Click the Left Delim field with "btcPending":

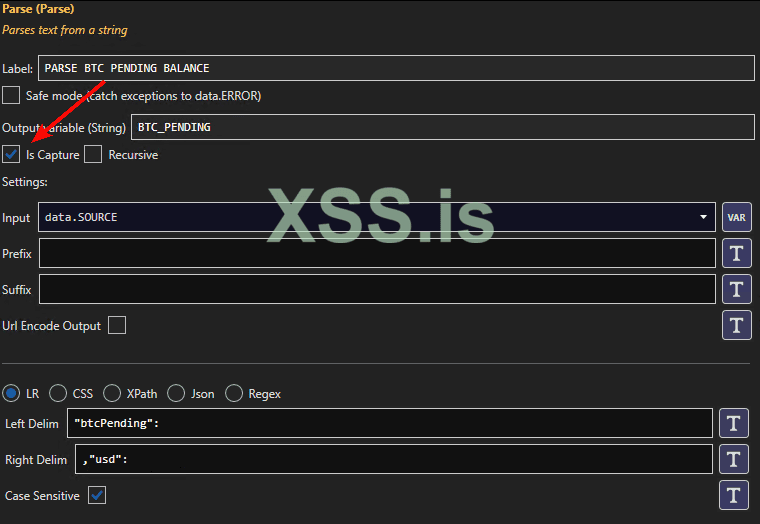(x=390, y=423)
